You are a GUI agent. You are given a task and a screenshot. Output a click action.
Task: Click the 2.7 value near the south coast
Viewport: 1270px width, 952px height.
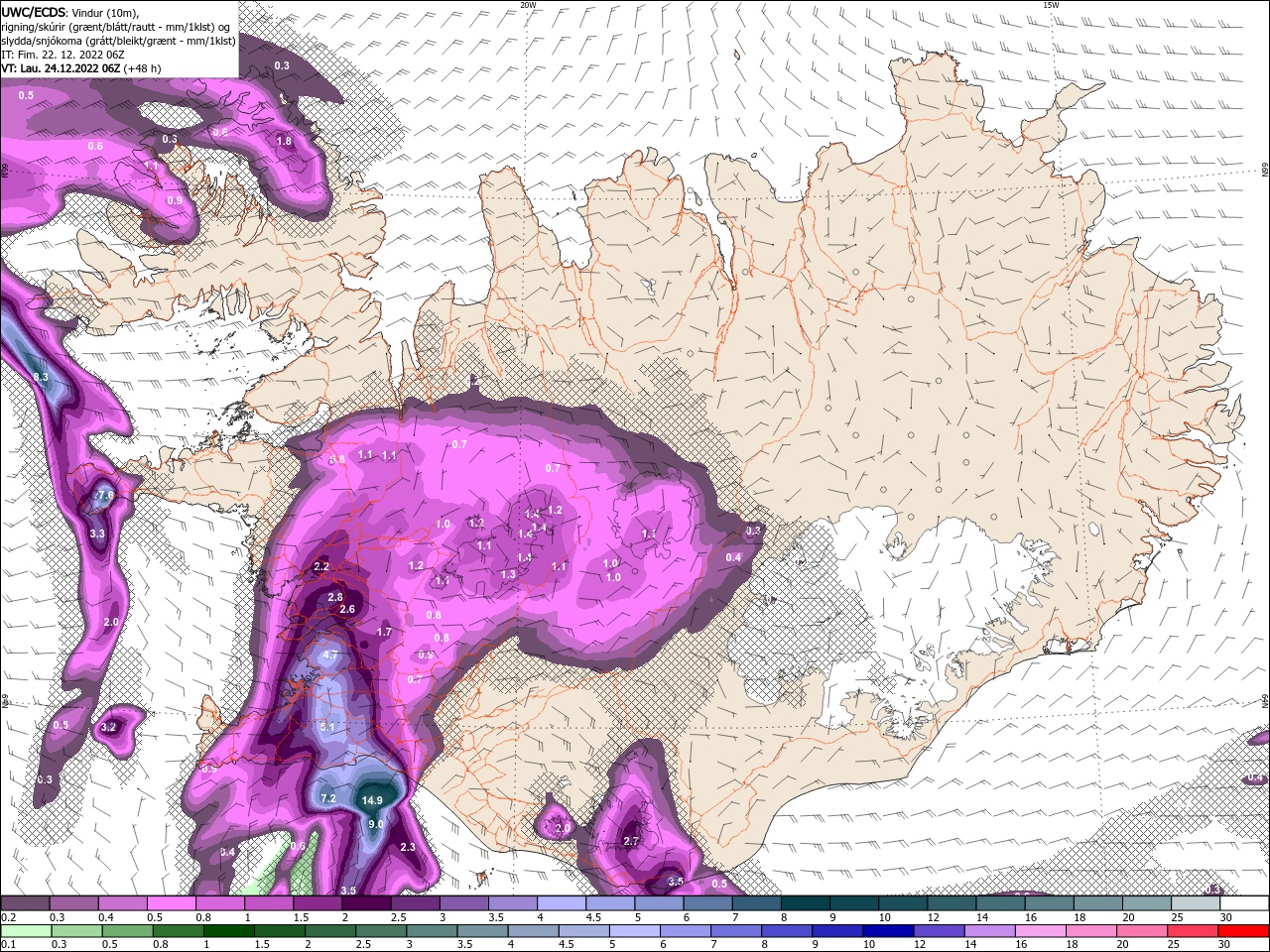(x=631, y=841)
